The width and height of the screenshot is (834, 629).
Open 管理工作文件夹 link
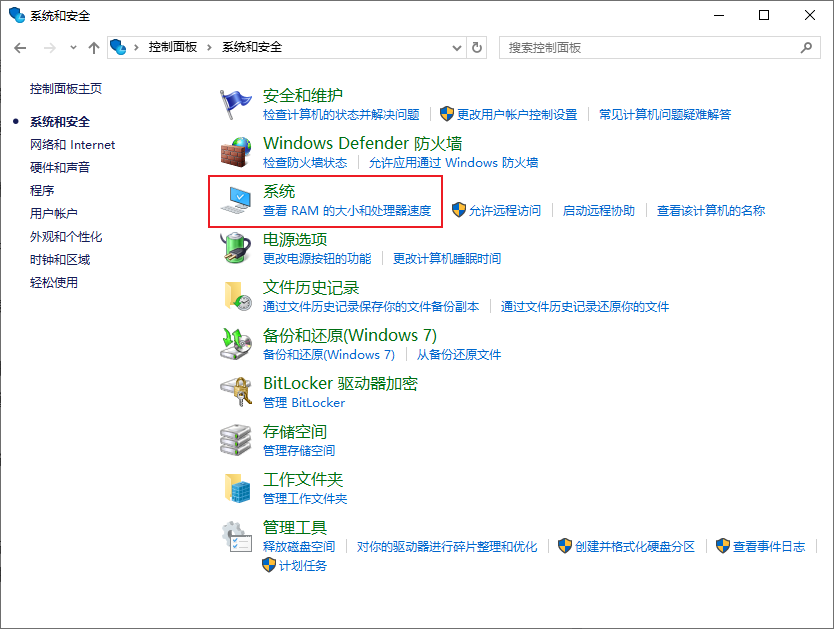305,499
